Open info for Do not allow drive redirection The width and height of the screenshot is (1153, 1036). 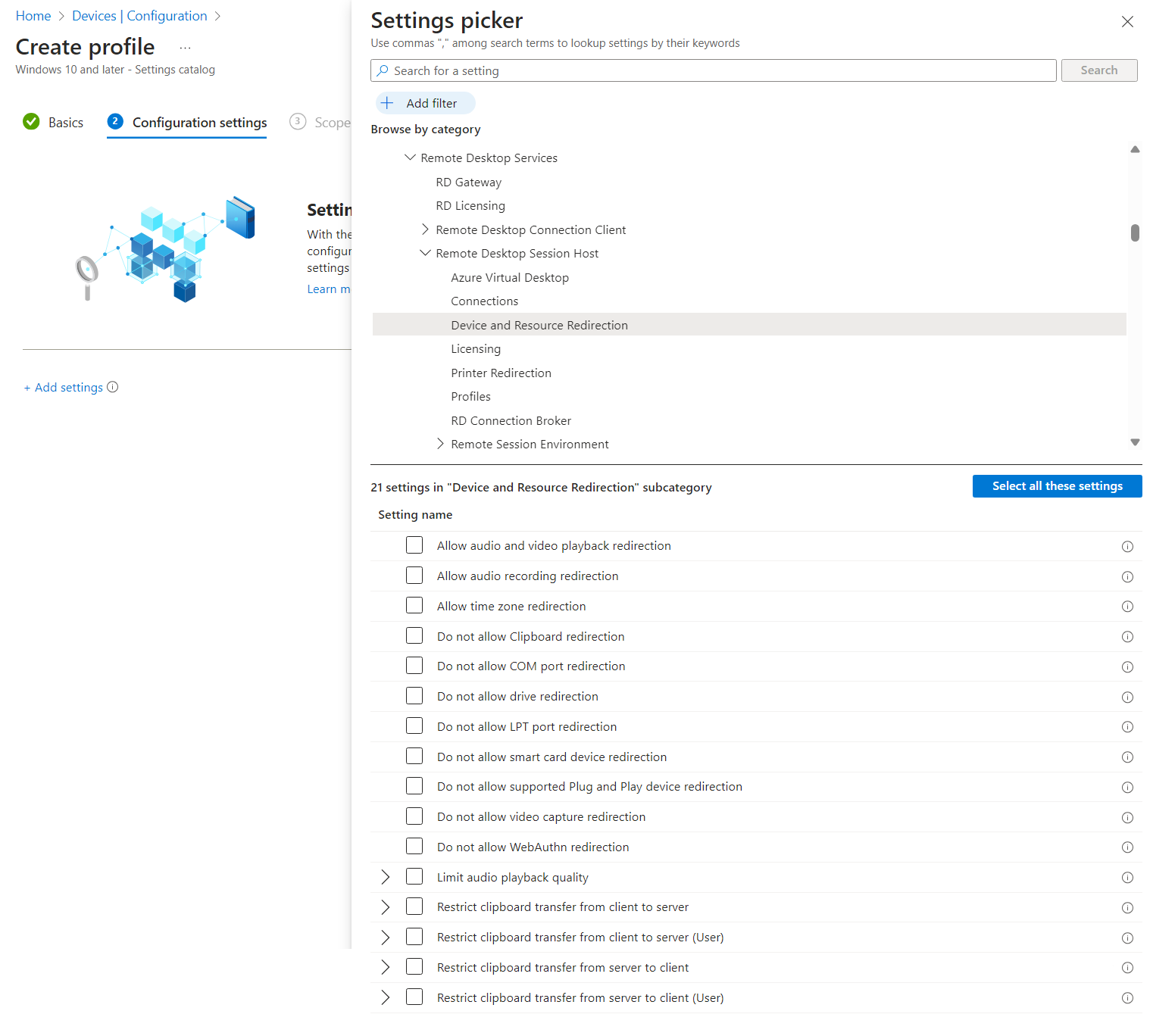coord(1127,697)
